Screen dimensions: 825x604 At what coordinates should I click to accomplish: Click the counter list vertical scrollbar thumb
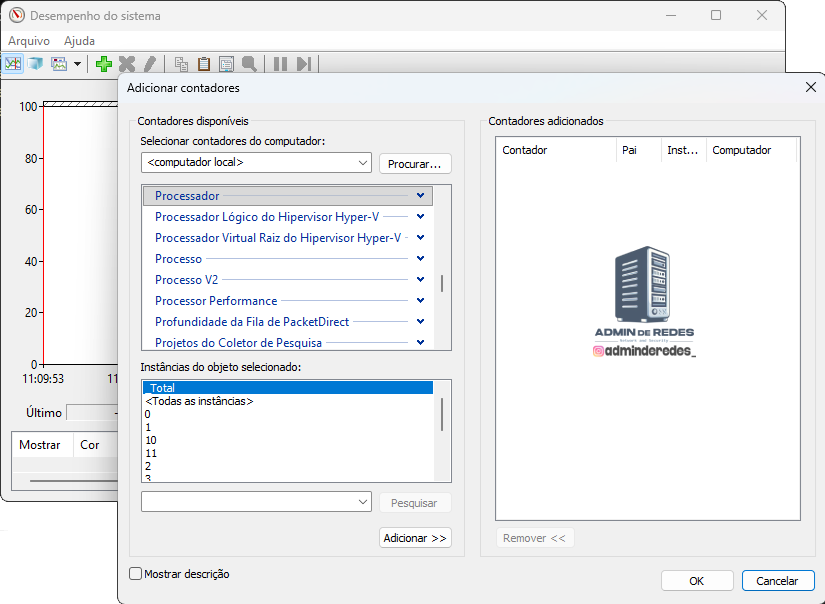[442, 283]
